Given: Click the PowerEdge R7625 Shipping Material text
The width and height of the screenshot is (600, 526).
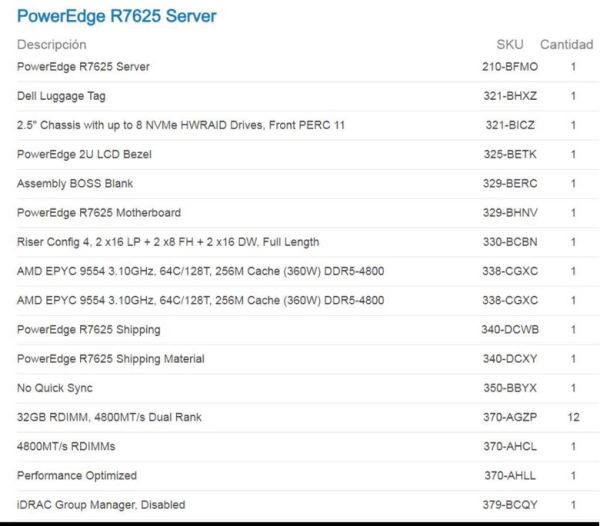Looking at the screenshot, I should 110,359.
